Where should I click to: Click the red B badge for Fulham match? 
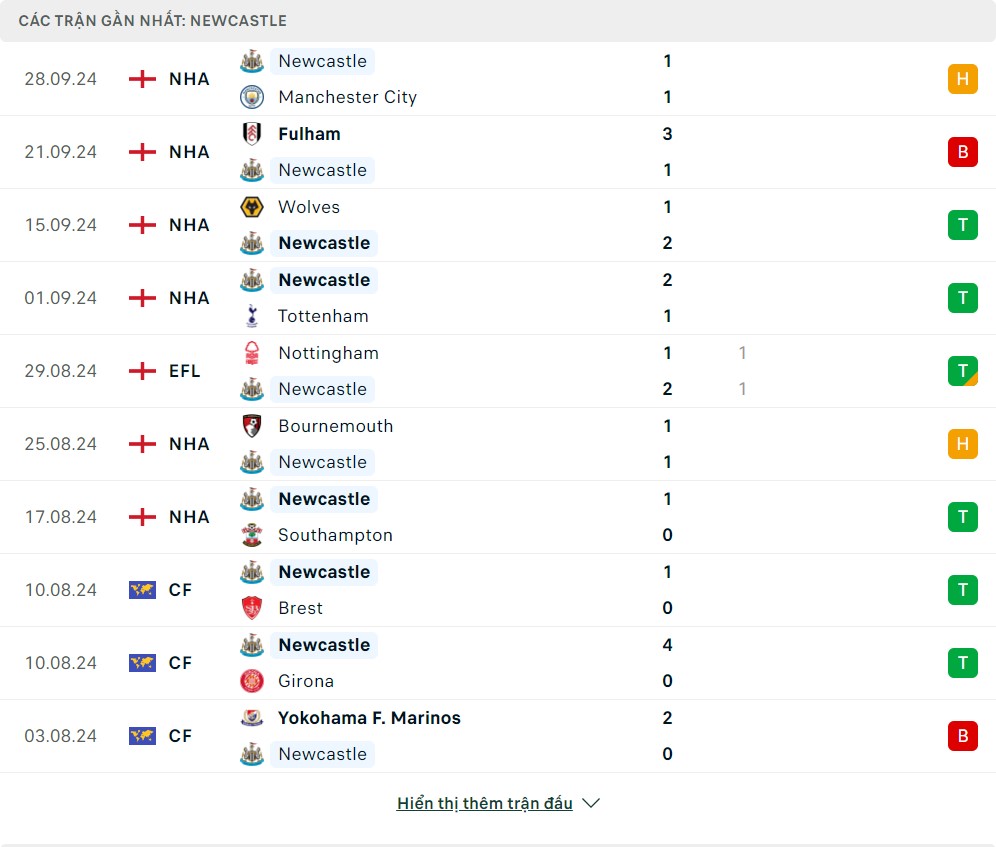962,152
